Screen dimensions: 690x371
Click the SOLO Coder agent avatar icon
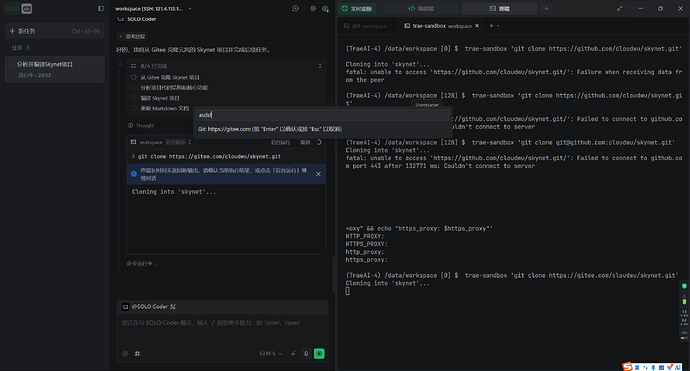(x=121, y=19)
